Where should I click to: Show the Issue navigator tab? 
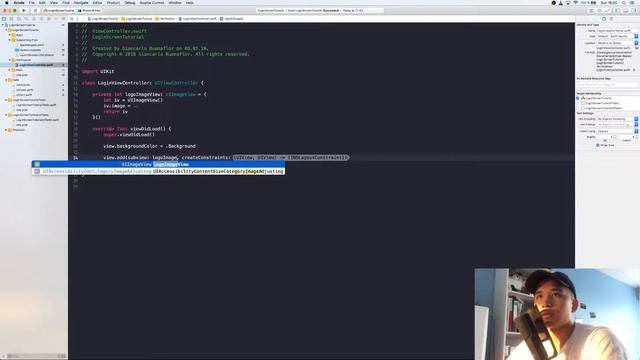point(34,19)
